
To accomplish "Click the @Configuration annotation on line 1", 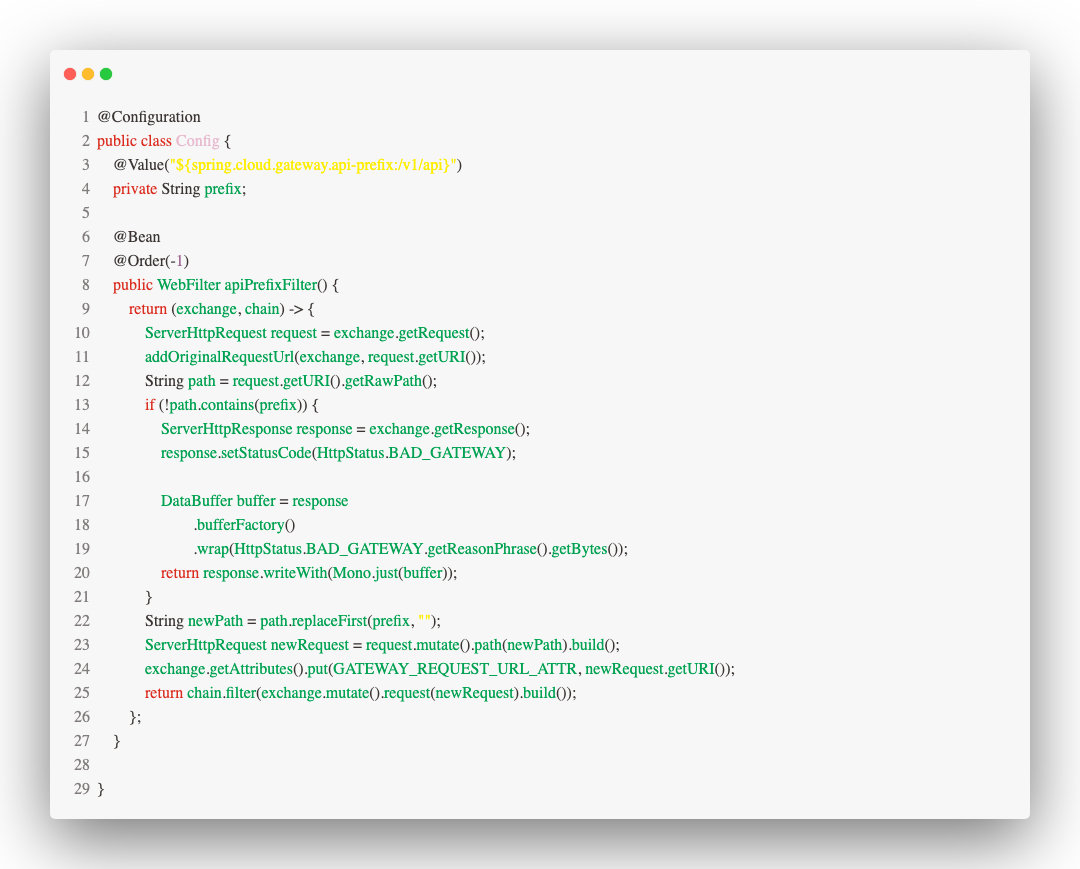I will [x=149, y=116].
